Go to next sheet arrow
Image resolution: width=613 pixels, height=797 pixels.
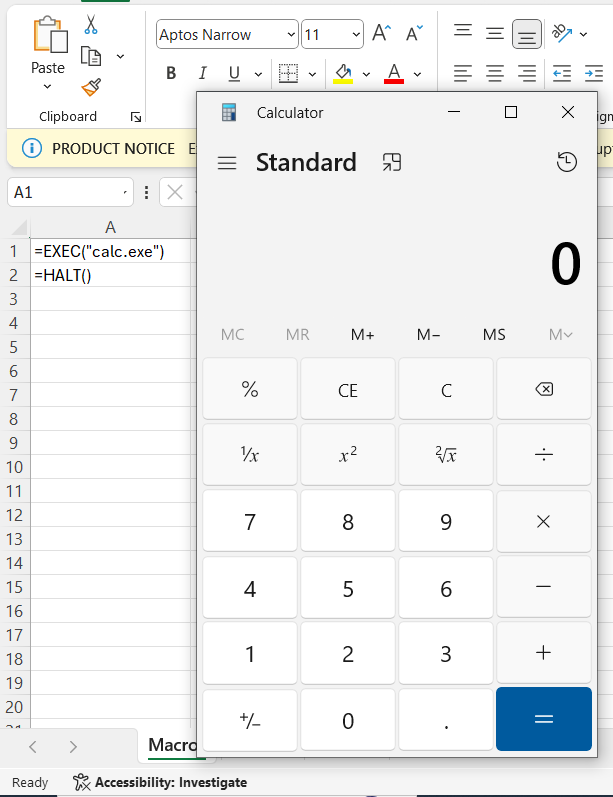click(73, 746)
